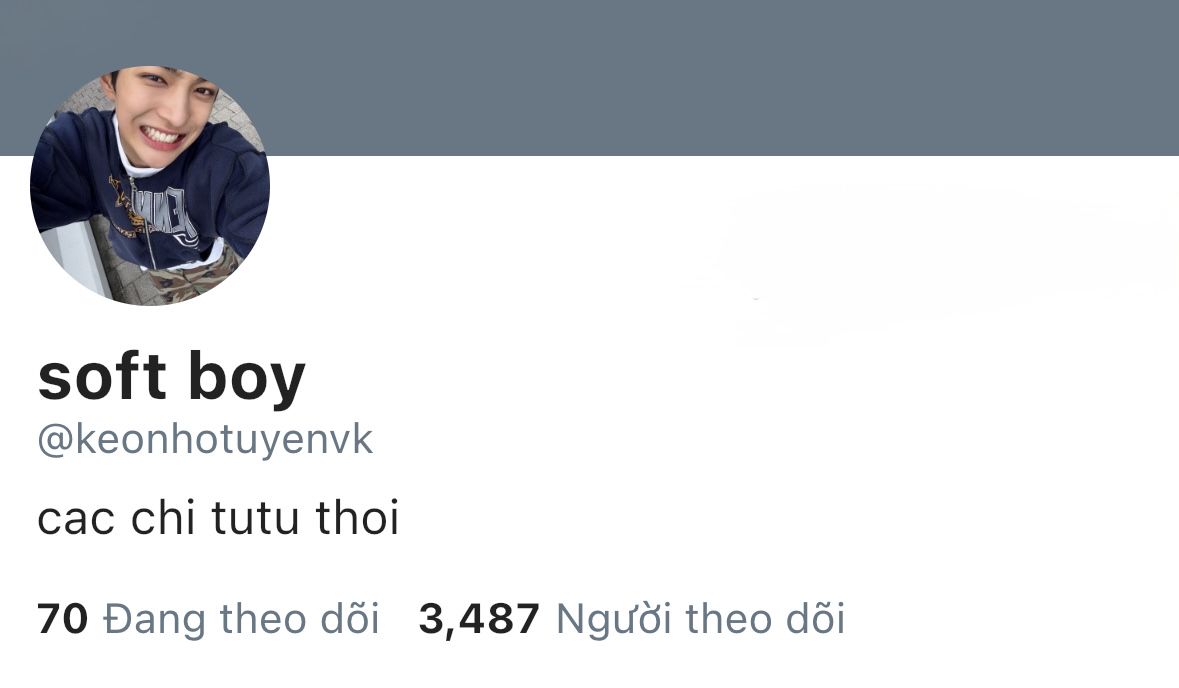1179x688 pixels.
Task: Click the bio text "cac chi tutu thoi"
Action: pyautogui.click(x=218, y=518)
